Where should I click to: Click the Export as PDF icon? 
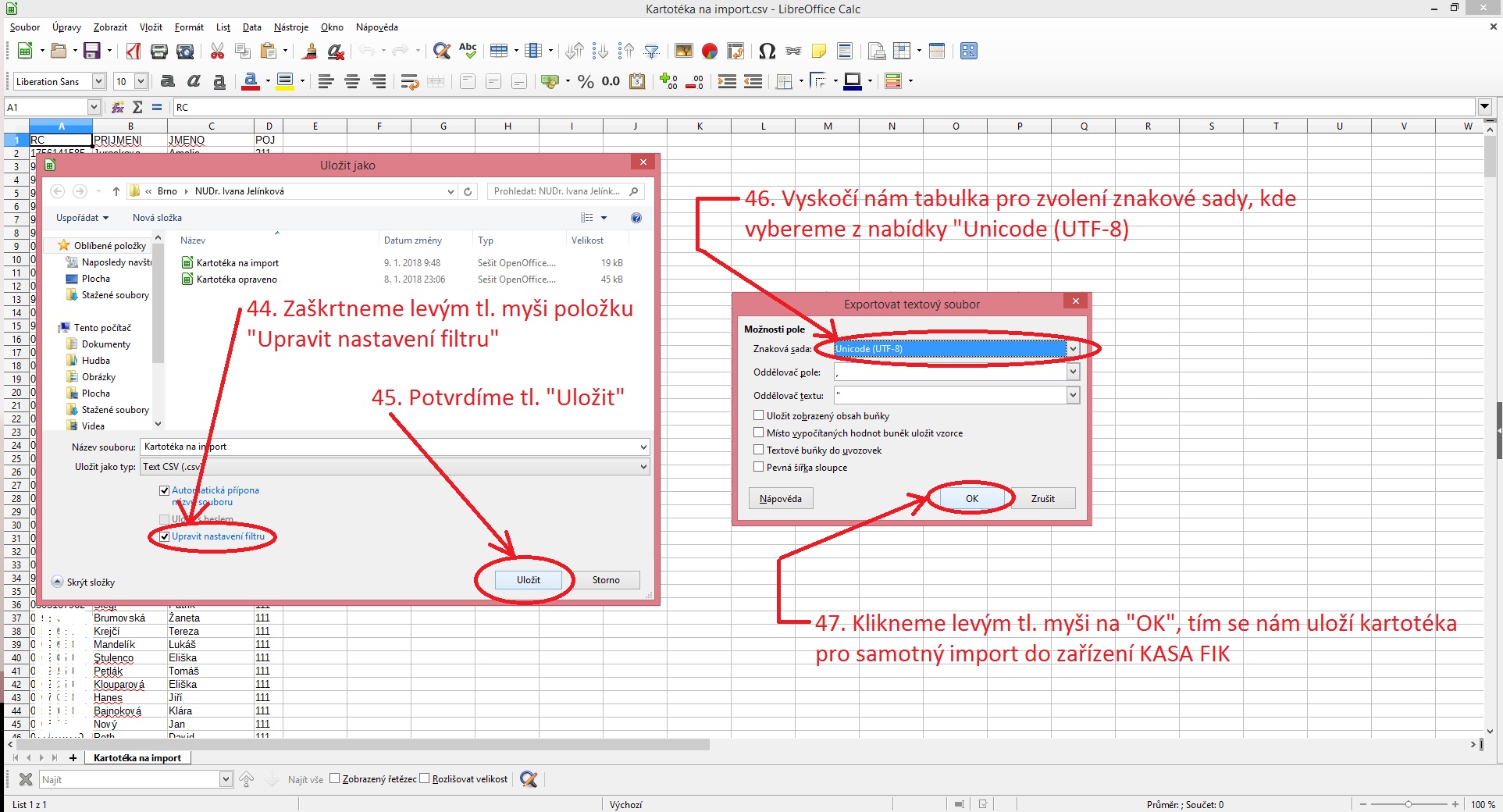point(134,52)
